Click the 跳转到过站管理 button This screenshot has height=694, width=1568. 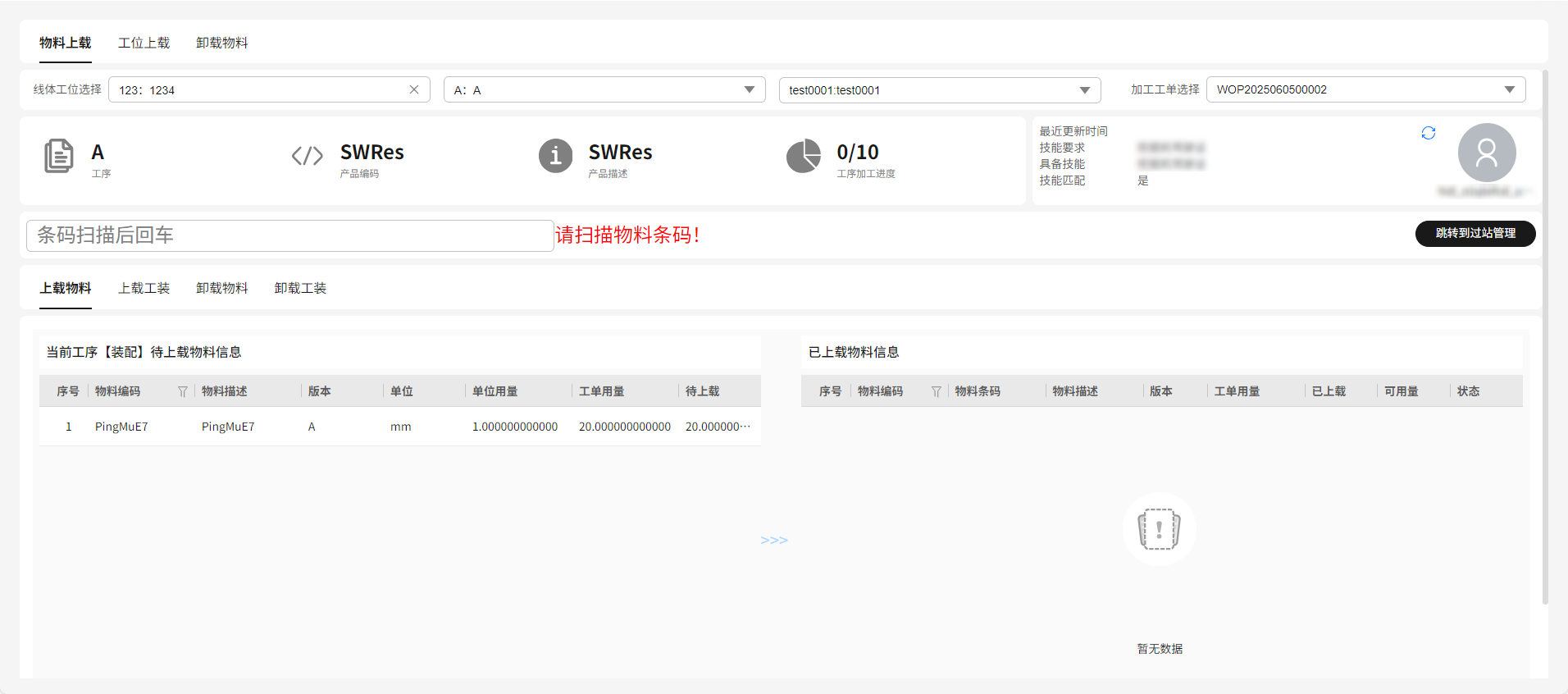click(1475, 233)
